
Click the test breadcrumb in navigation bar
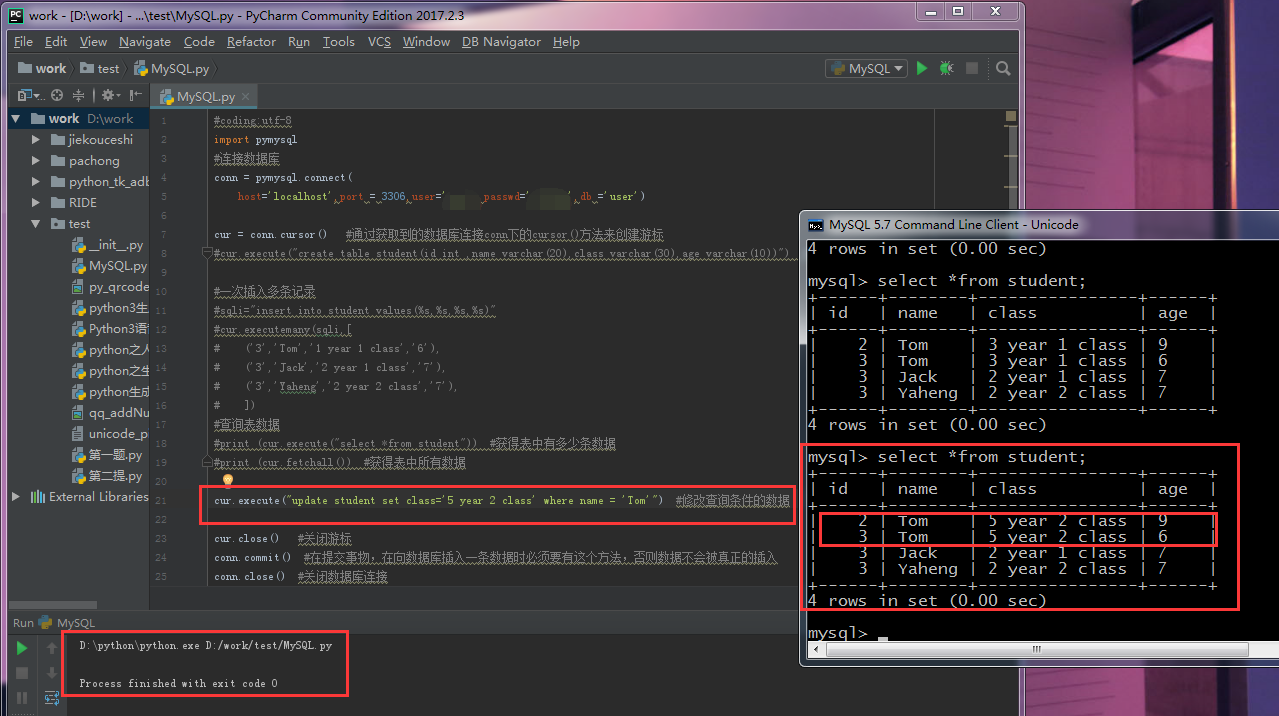point(100,69)
